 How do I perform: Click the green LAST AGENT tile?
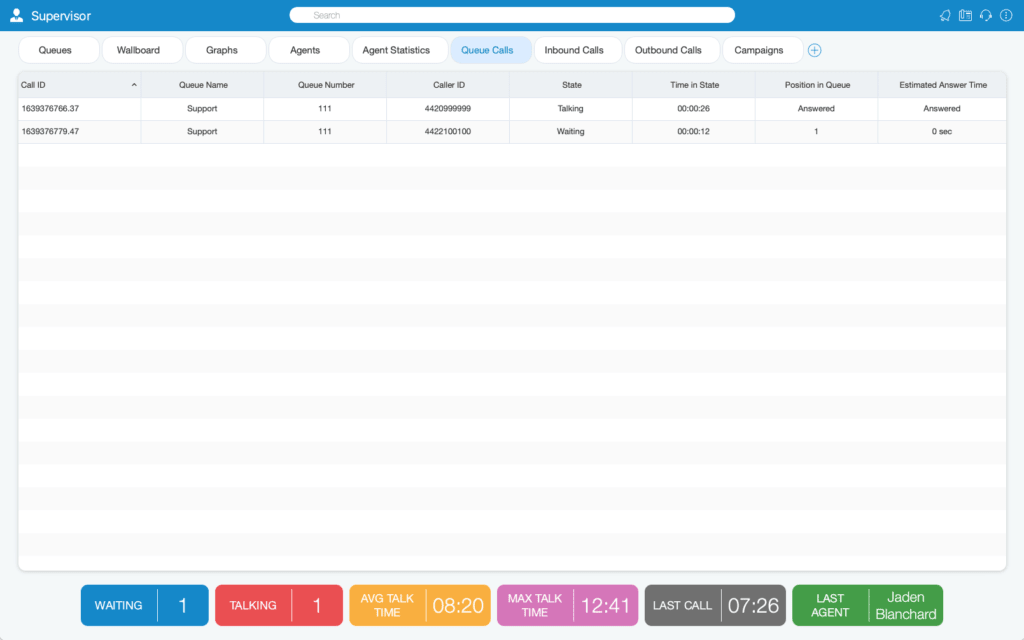click(x=867, y=605)
